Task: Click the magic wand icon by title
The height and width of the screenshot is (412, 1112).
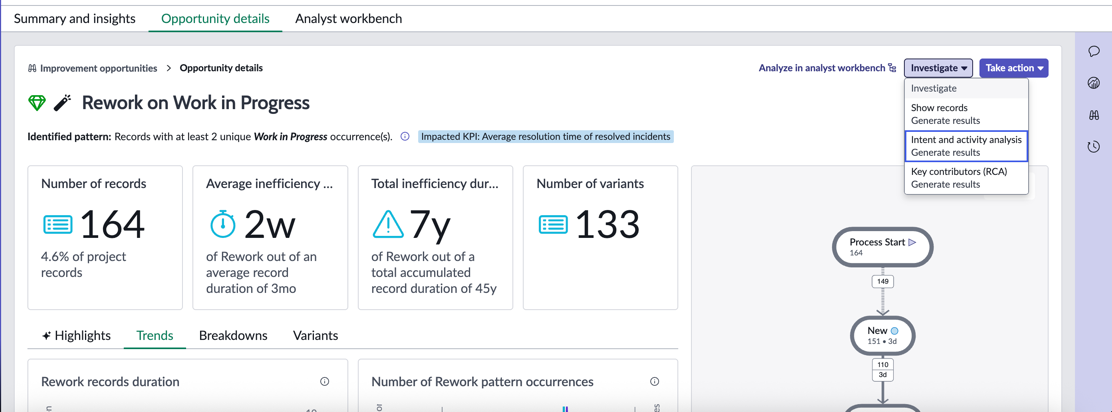Action: coord(62,103)
